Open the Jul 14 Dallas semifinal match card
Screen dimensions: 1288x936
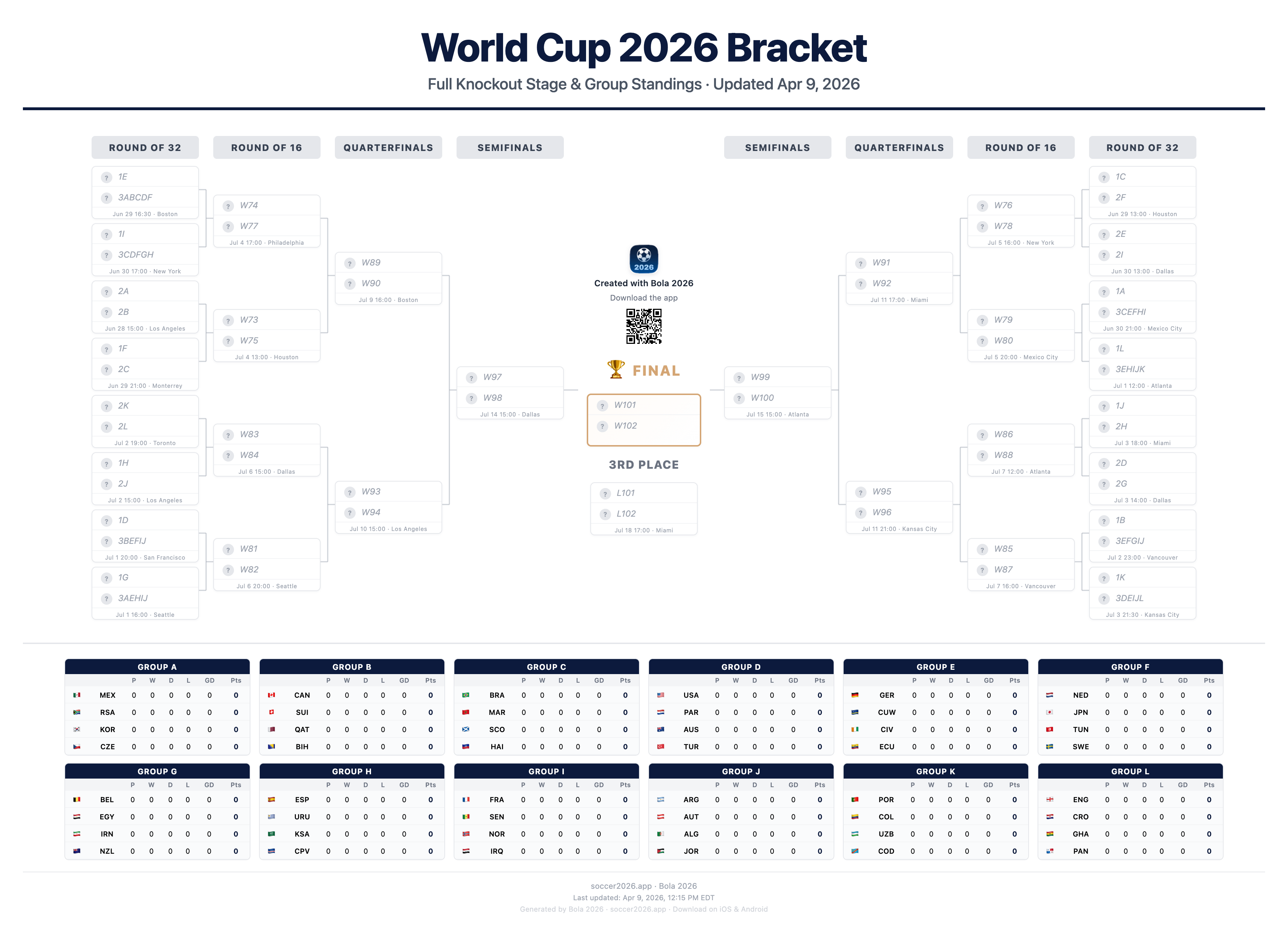coord(509,393)
